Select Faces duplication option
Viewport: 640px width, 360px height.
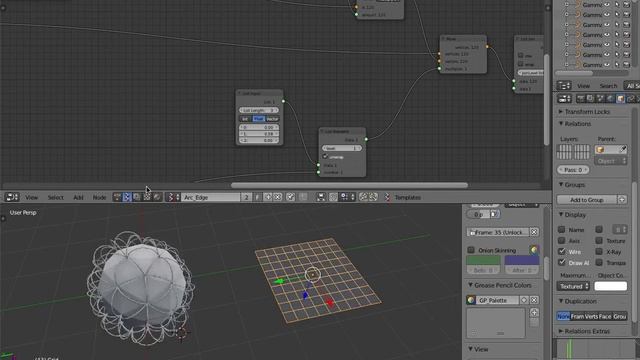pos(605,316)
